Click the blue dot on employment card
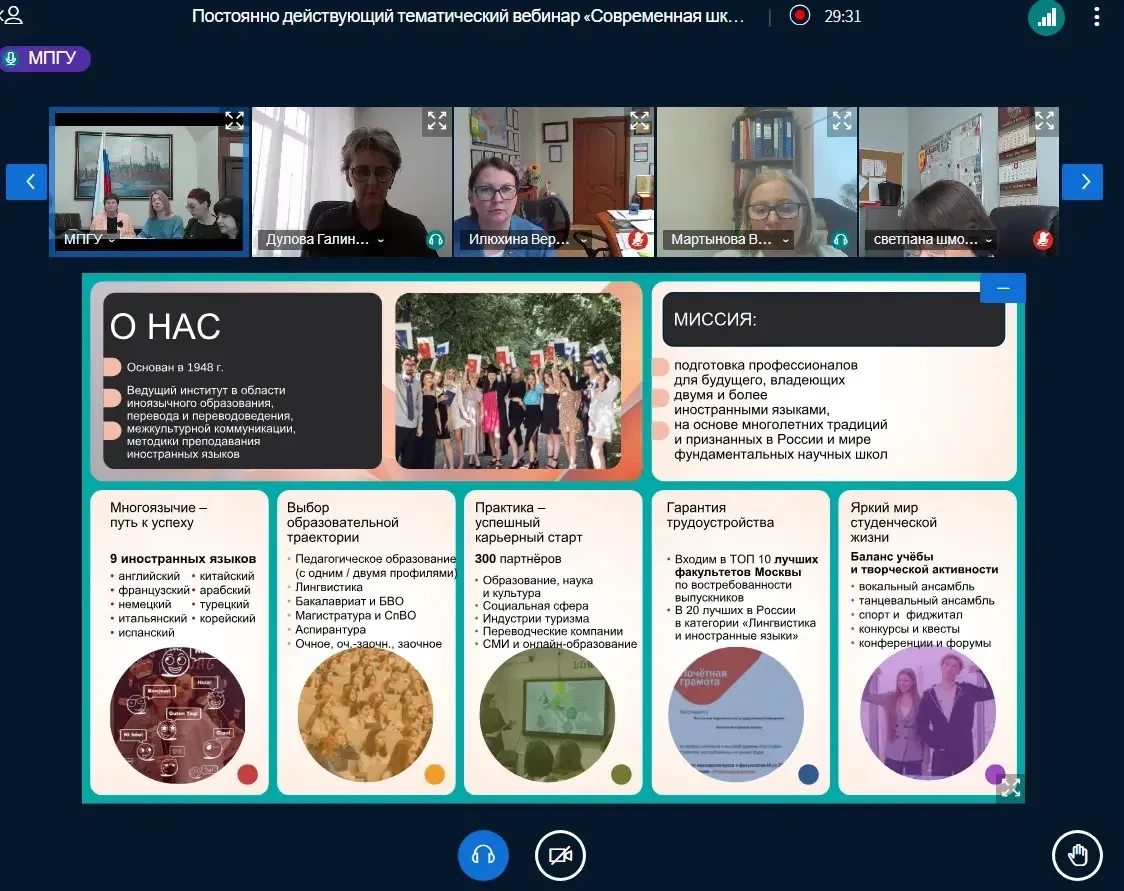1124x891 pixels. [808, 775]
